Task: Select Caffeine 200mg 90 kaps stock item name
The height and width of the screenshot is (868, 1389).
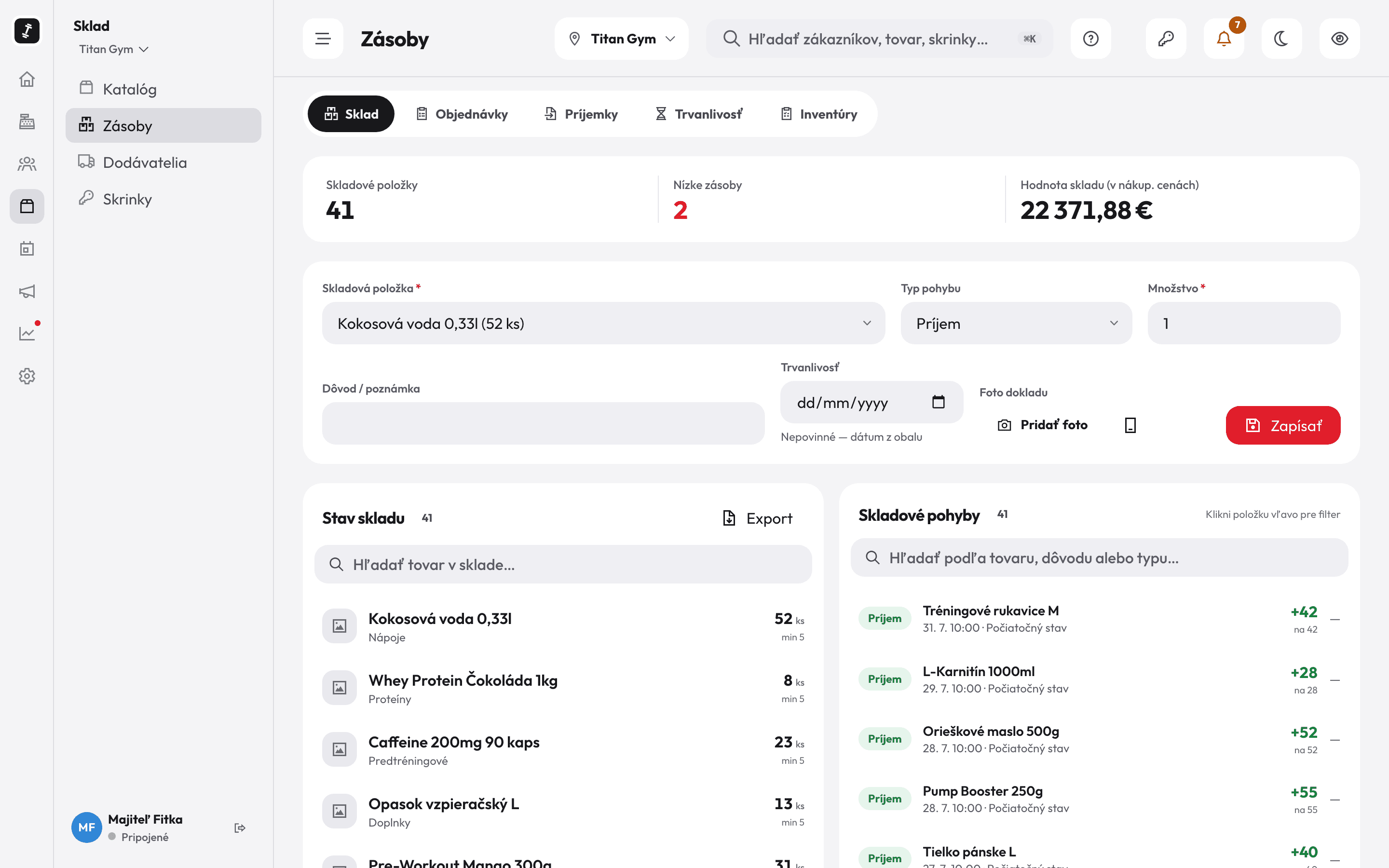Action: tap(453, 742)
